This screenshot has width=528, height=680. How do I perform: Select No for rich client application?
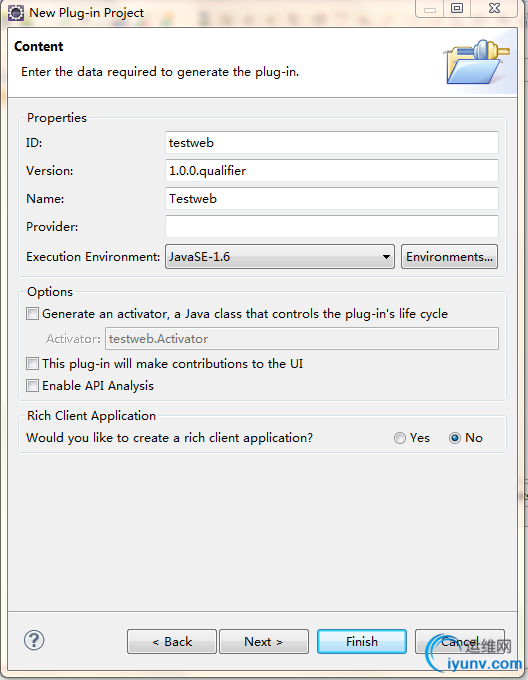455,438
